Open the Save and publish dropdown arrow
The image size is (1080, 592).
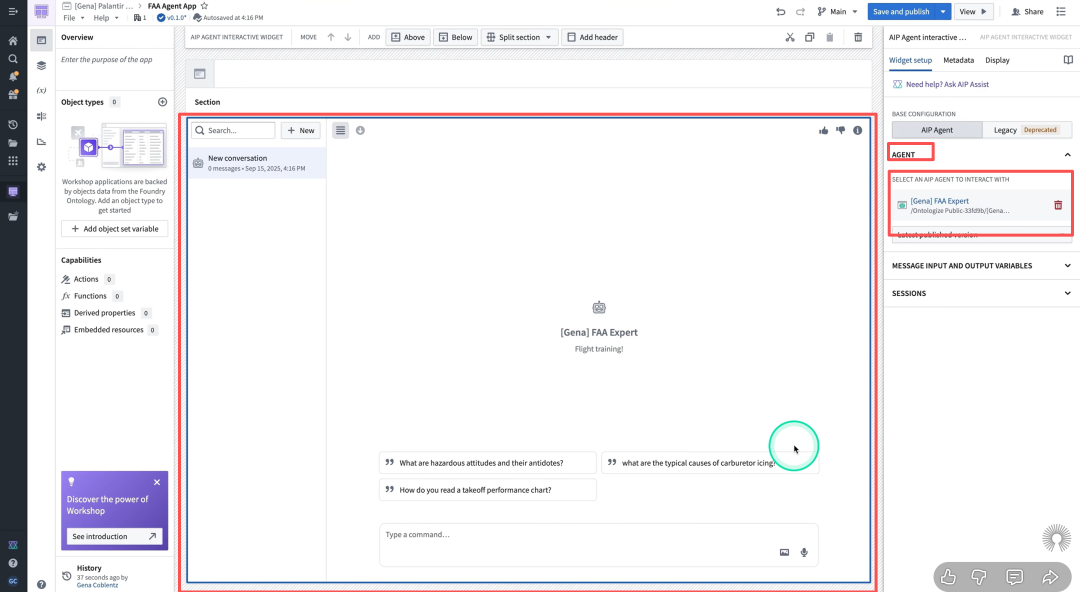pyautogui.click(x=943, y=12)
